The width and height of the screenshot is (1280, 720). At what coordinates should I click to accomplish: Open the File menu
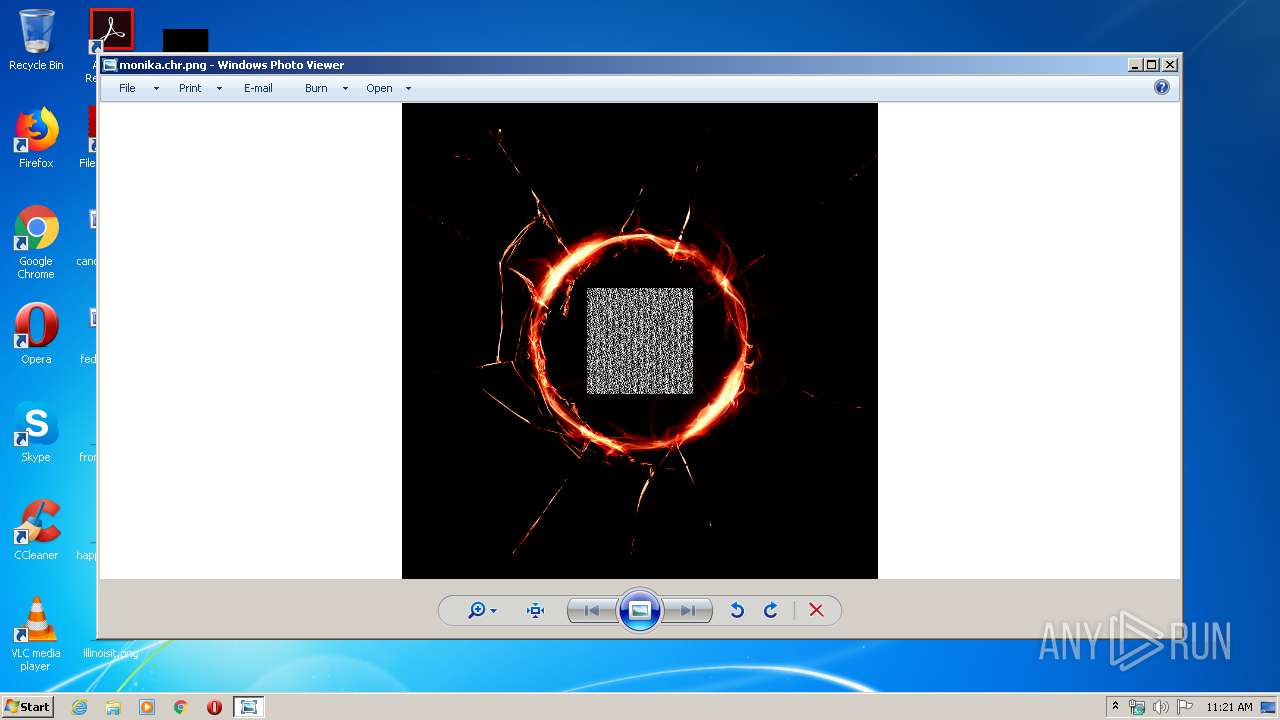click(x=127, y=88)
